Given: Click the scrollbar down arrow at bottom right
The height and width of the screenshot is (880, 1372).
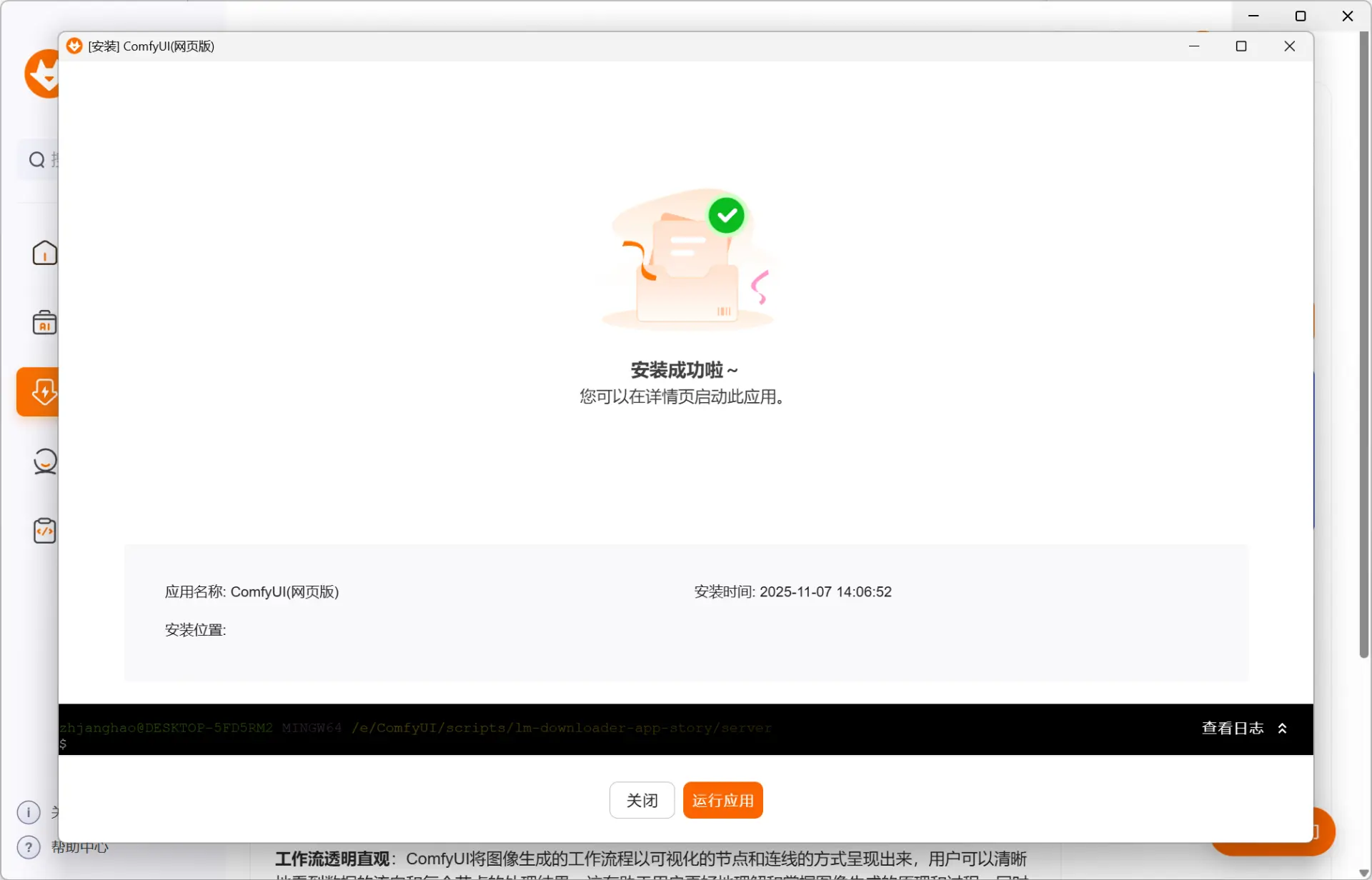Looking at the screenshot, I should pos(1363,873).
